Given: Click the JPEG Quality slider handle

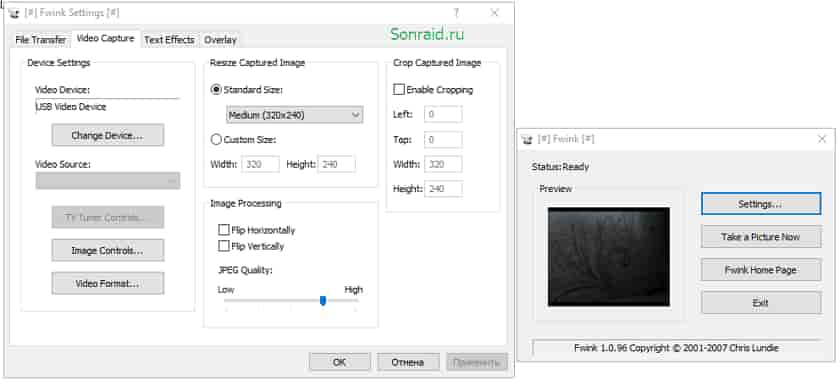Looking at the screenshot, I should click(x=322, y=300).
